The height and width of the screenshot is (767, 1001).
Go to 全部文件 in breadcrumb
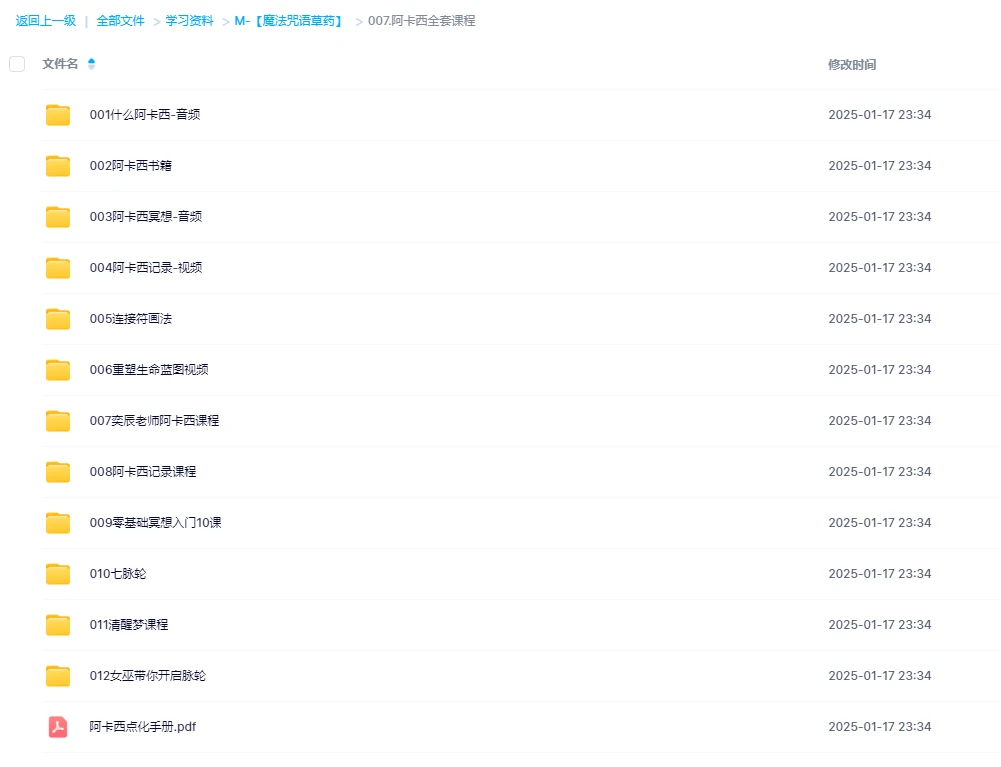[x=120, y=21]
